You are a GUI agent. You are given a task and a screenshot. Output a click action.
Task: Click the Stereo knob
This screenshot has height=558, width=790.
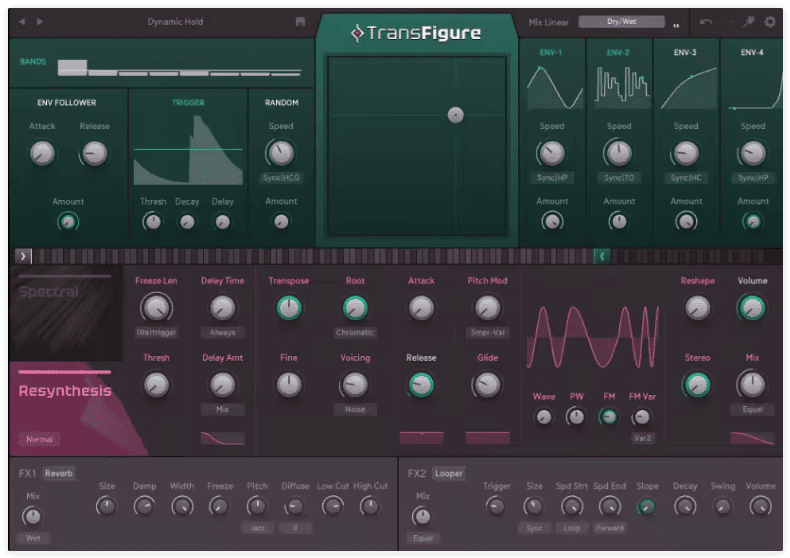(697, 385)
